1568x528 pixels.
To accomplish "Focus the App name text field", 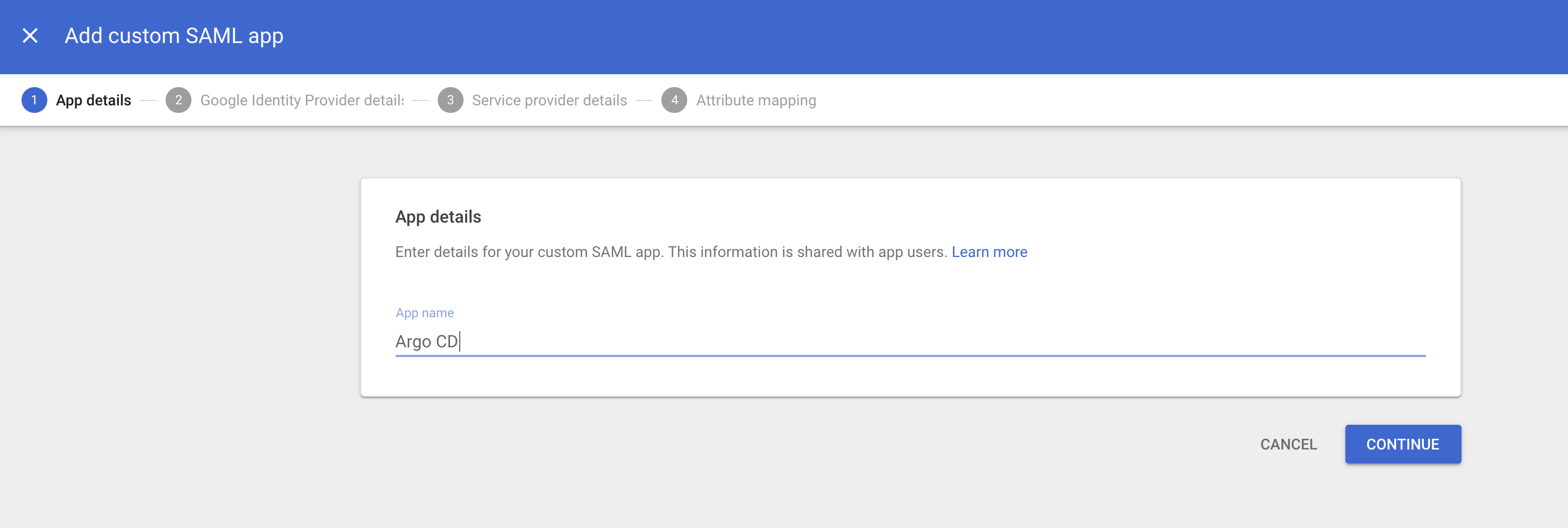I will click(909, 341).
